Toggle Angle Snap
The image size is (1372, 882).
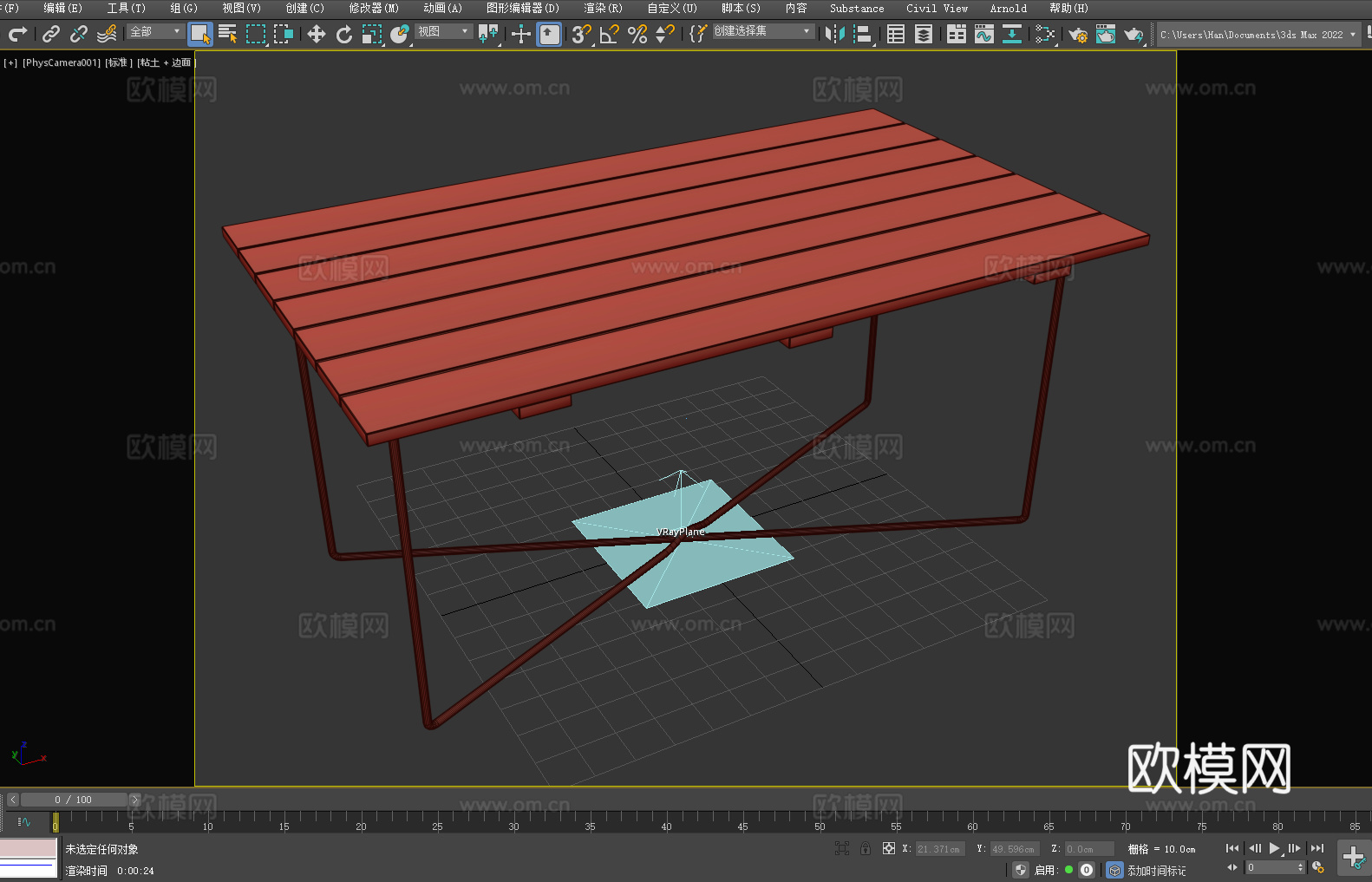point(610,34)
